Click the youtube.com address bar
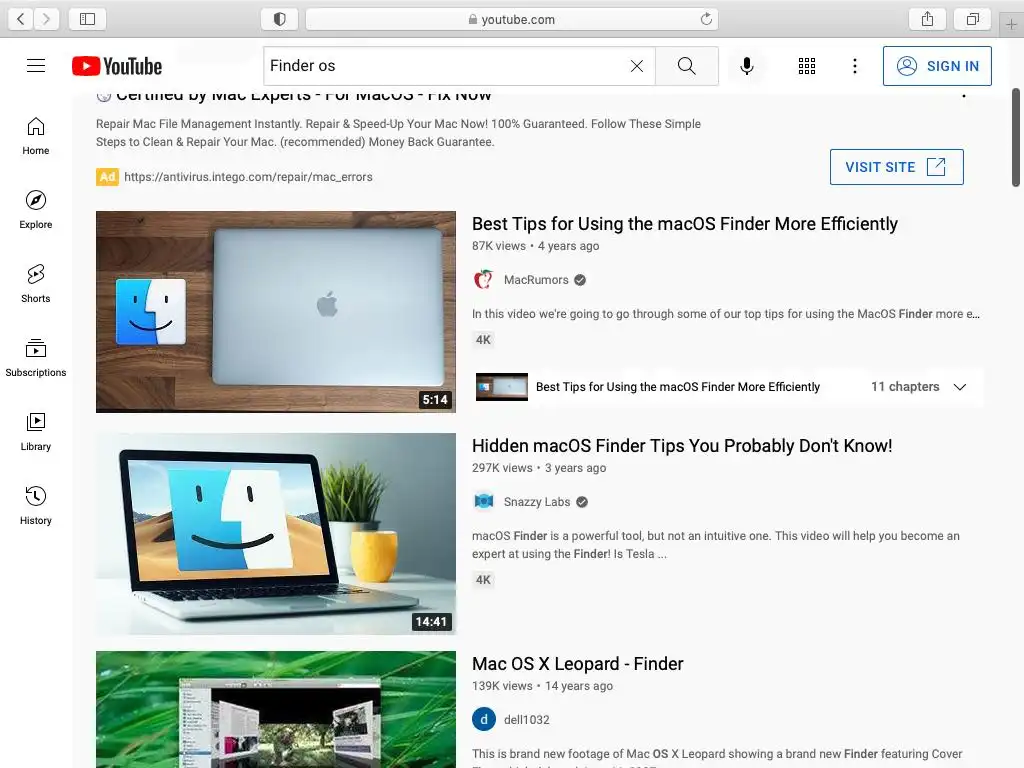Image resolution: width=1024 pixels, height=768 pixels. click(512, 19)
